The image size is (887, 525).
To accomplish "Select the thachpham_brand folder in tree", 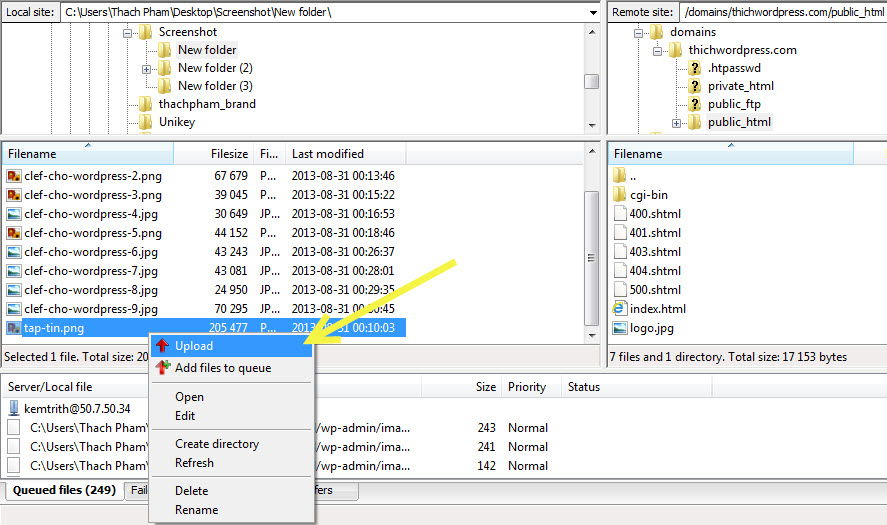I will 207,104.
